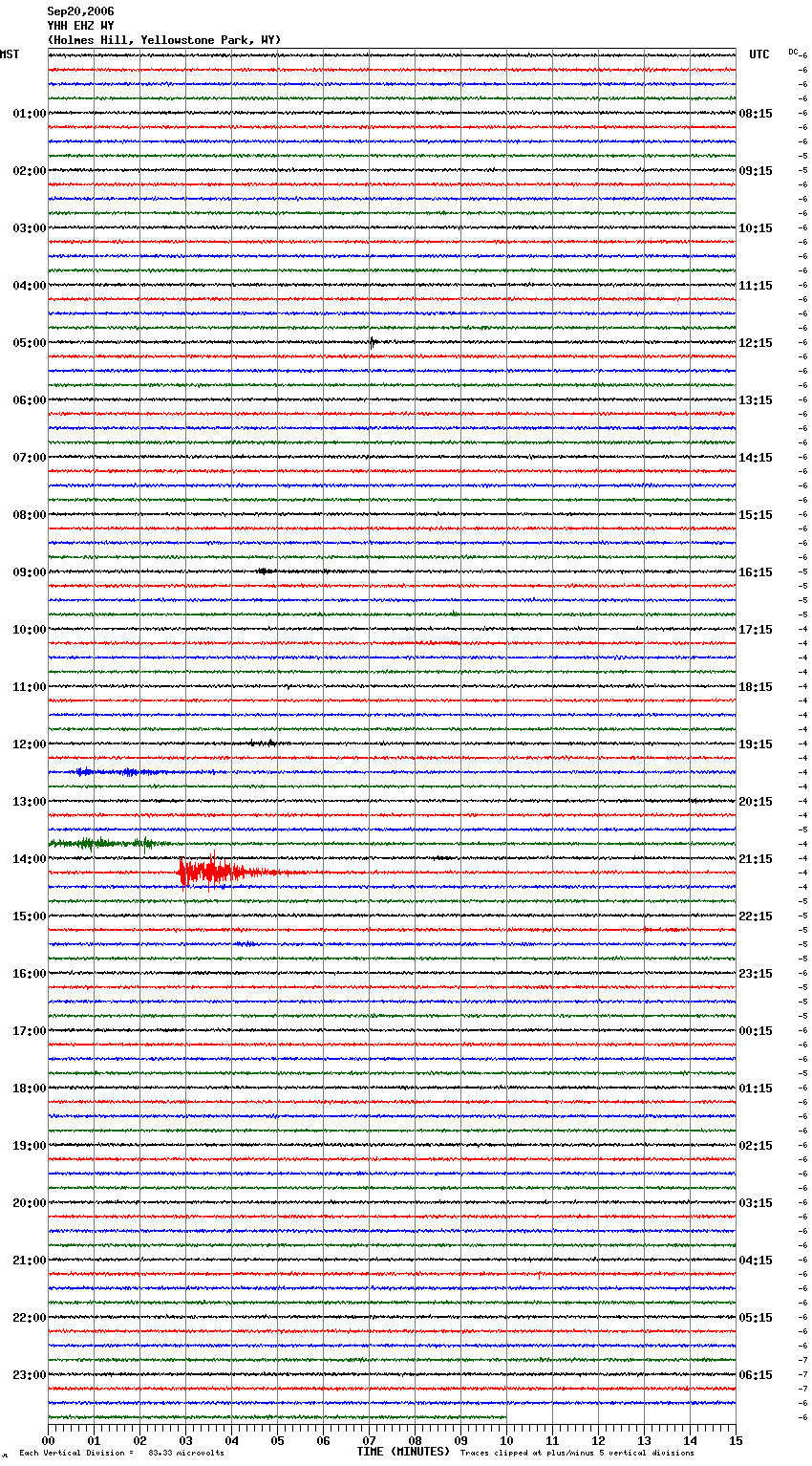
Task: Click minute '13' on the bottom time axis
Action: click(x=644, y=1440)
